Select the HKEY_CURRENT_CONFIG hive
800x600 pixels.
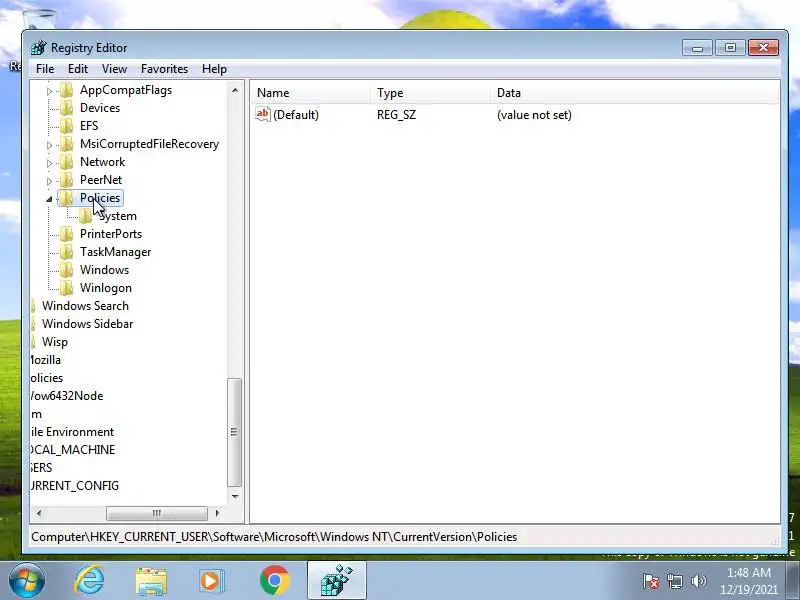point(74,486)
